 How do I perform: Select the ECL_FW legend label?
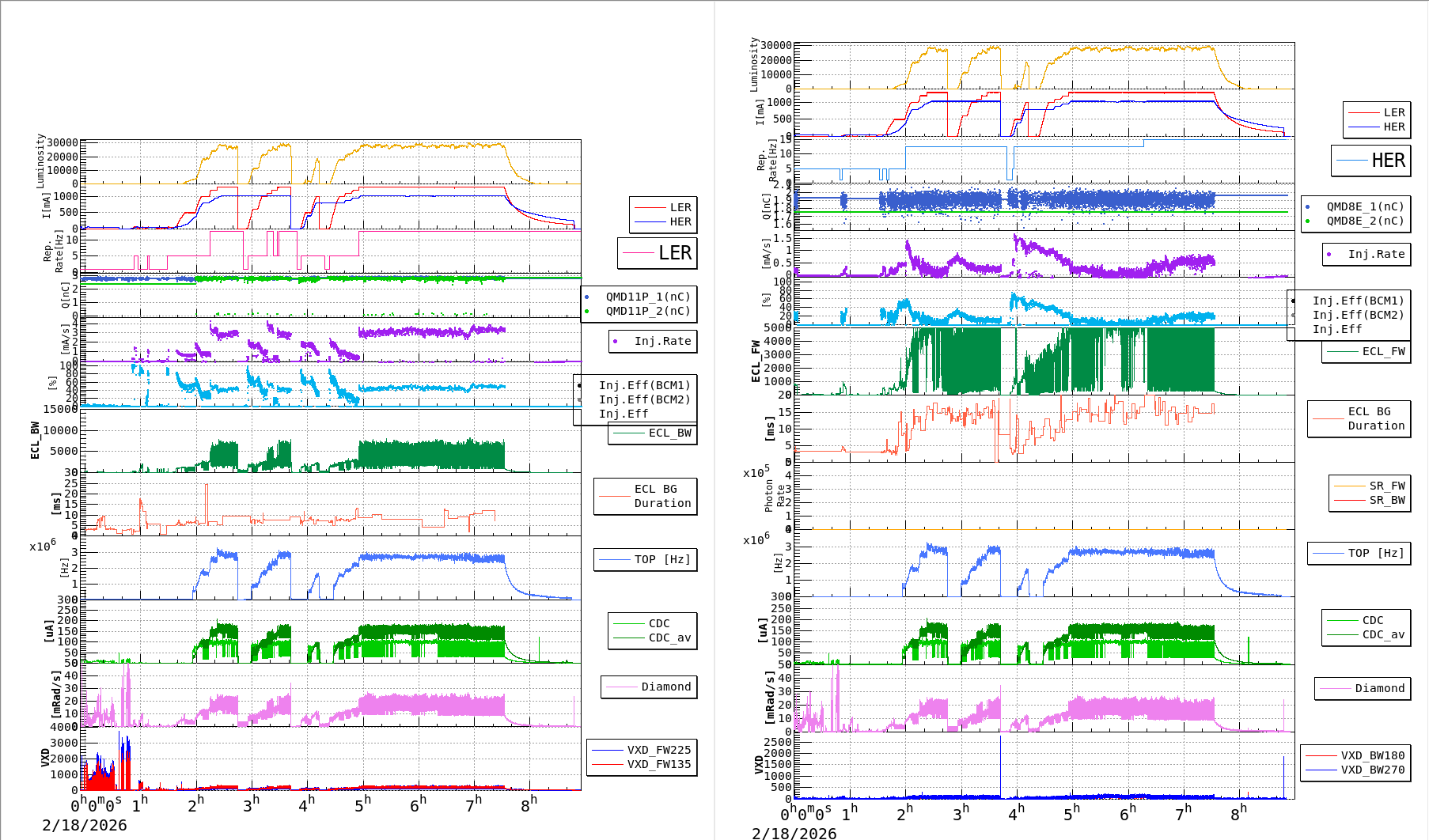[x=1383, y=351]
